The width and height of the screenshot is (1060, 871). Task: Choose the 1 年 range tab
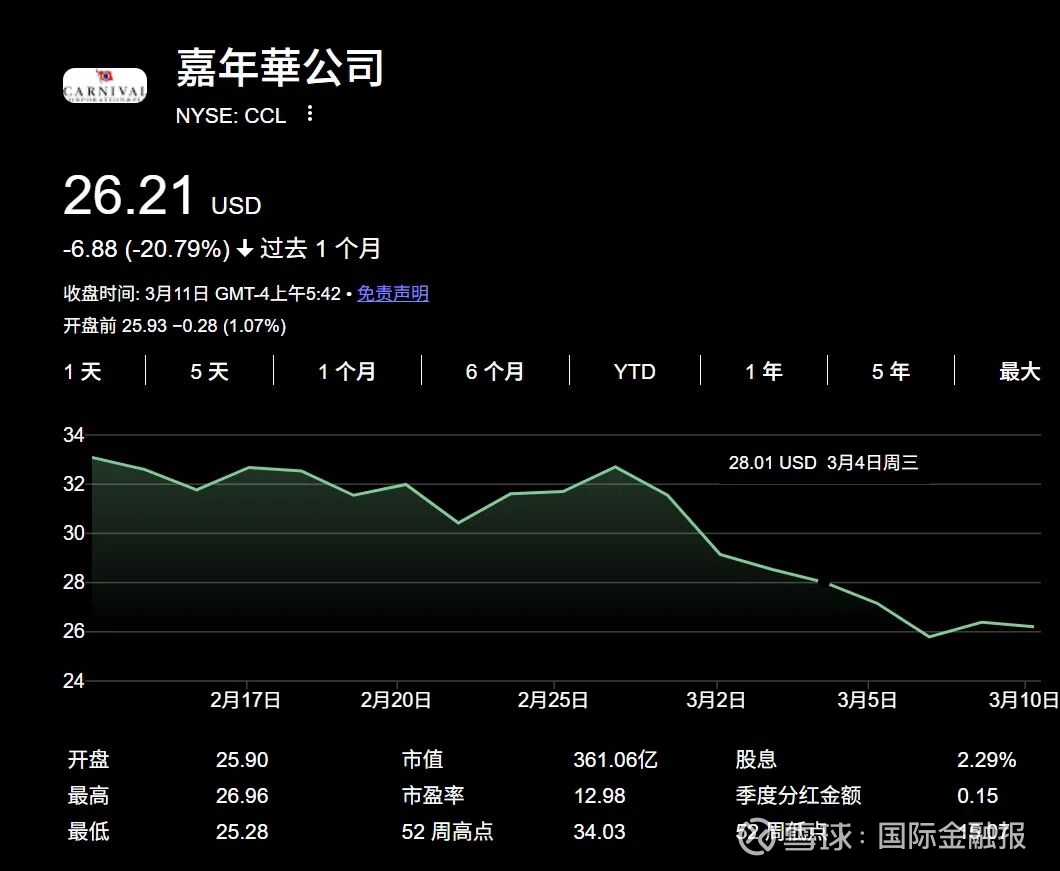(764, 371)
